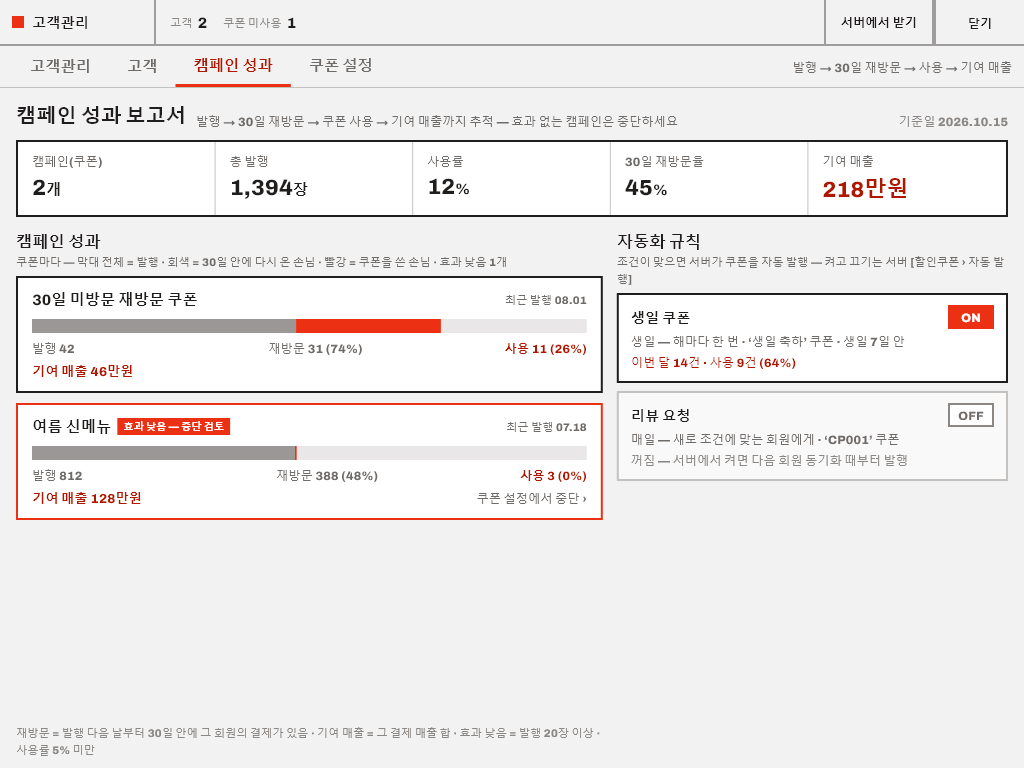
Task: Open the 고객관리 tab
Action: tap(60, 65)
